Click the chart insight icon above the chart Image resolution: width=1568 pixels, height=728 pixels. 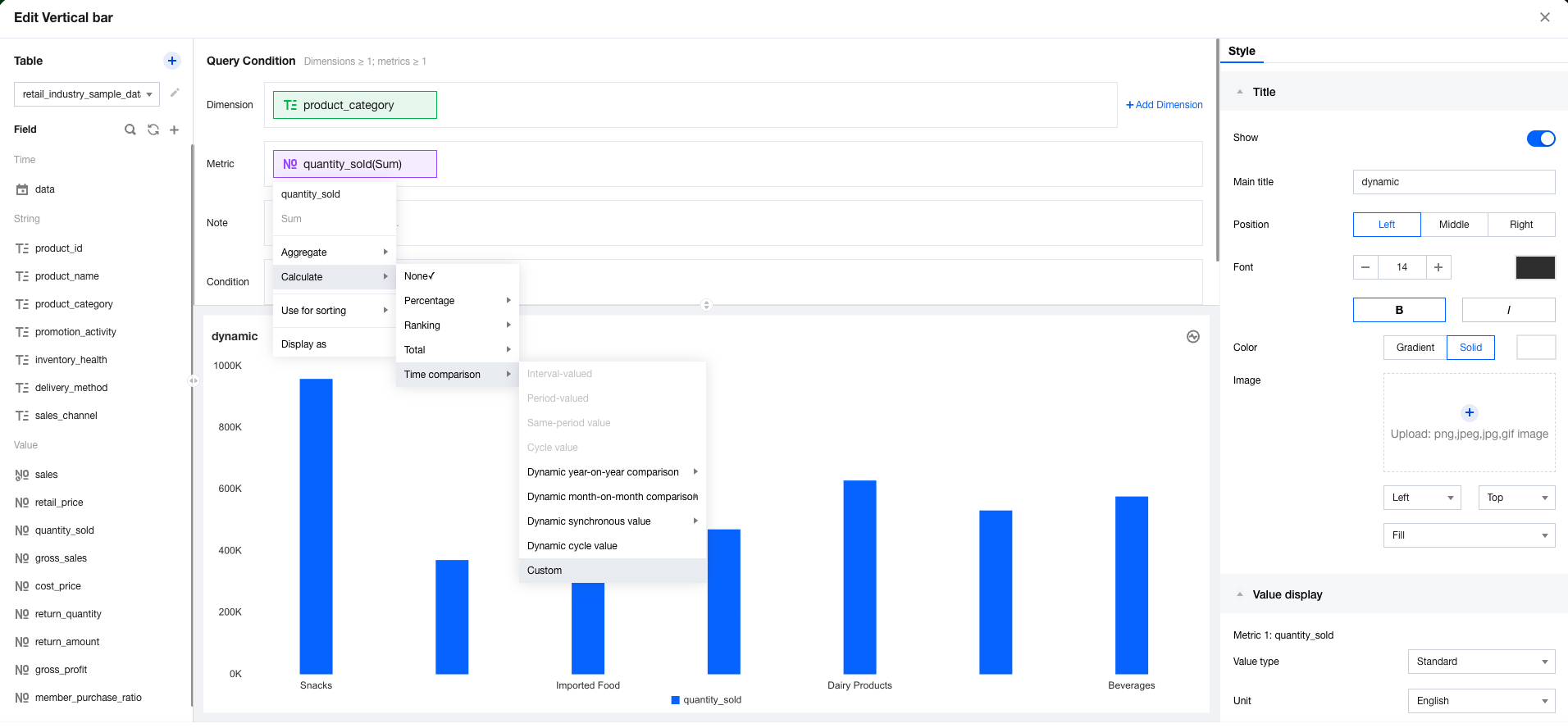click(x=1193, y=337)
